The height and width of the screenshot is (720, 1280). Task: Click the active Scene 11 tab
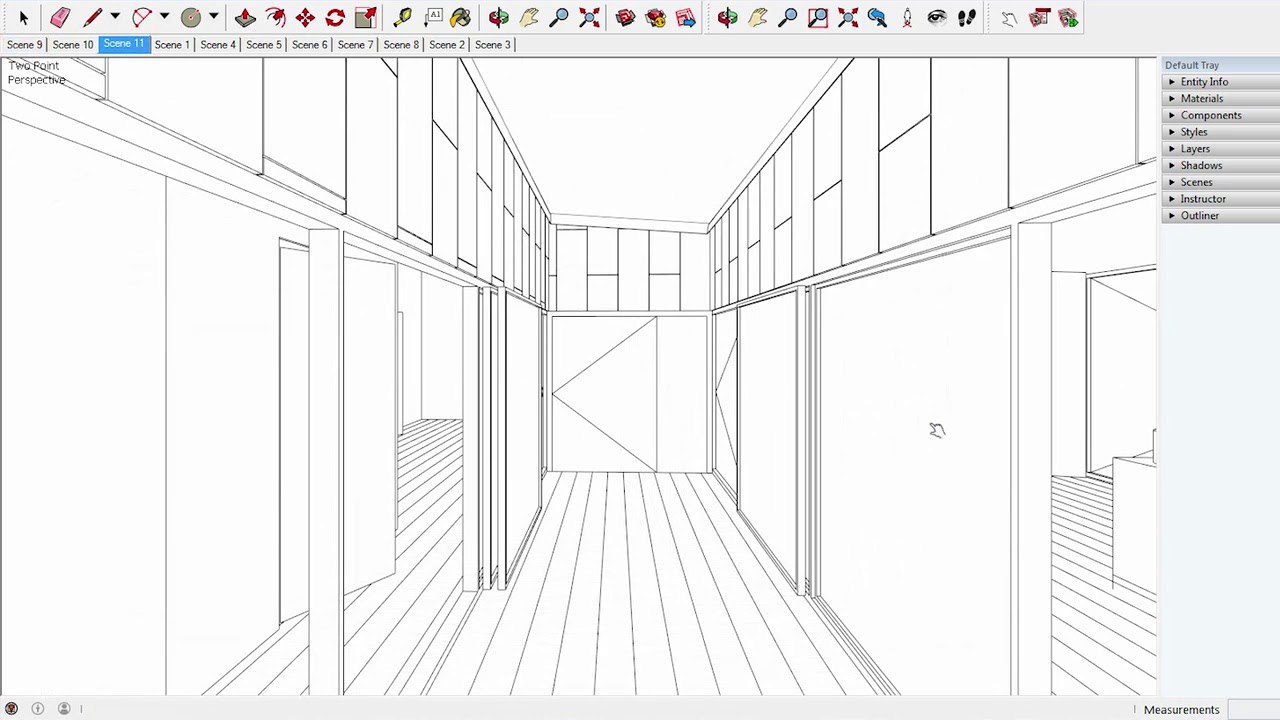coord(124,44)
